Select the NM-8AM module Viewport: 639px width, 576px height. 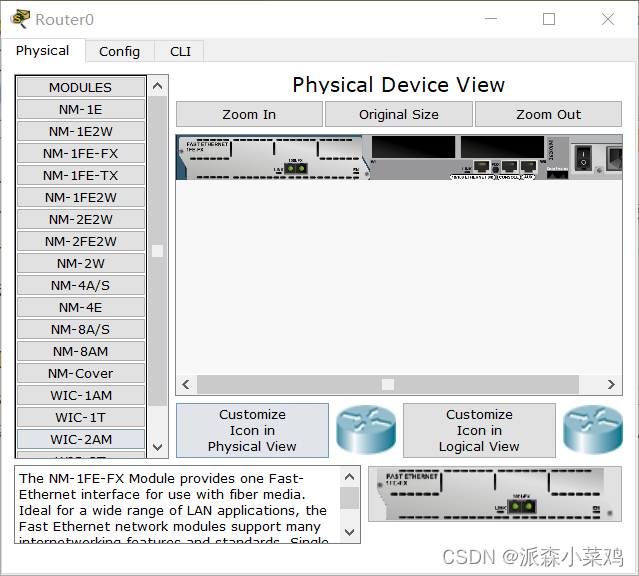[81, 351]
